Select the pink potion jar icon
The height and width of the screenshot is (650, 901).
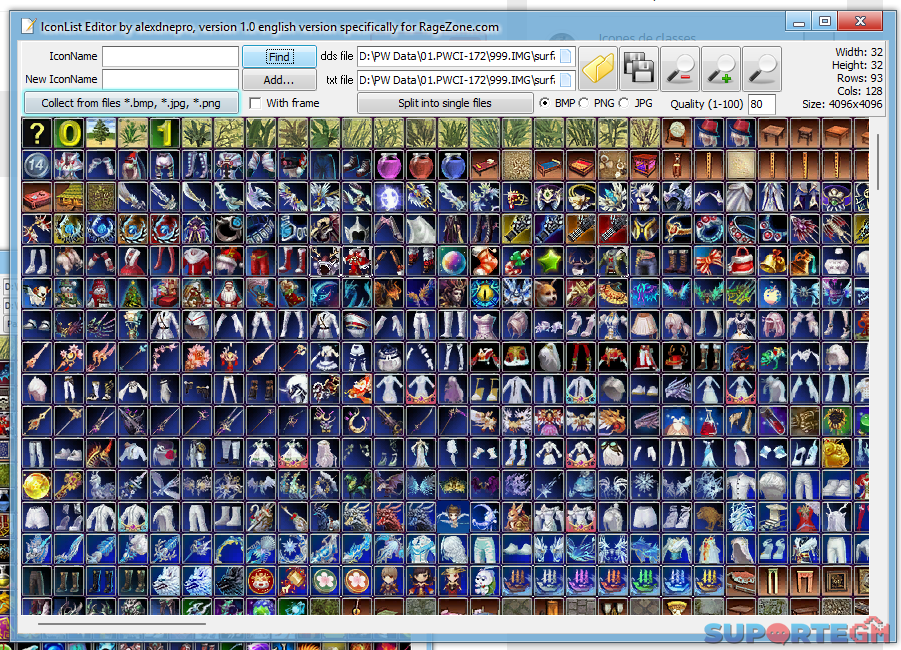coord(388,165)
